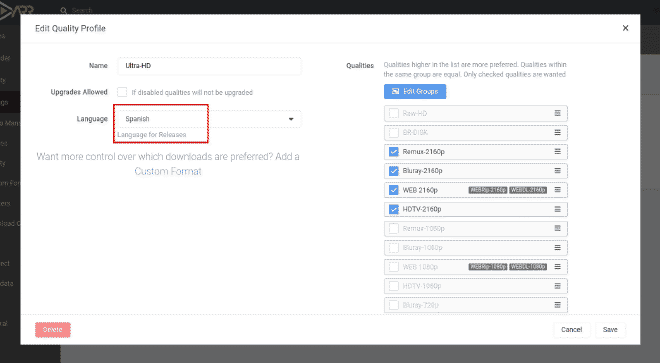The height and width of the screenshot is (363, 660).
Task: Open the Language dropdown showing Spanish
Action: [x=209, y=119]
